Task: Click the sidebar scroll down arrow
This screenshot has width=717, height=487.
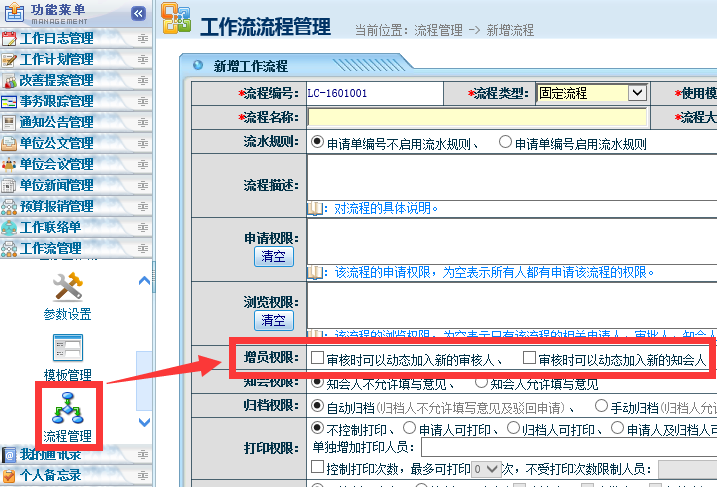Action: (x=144, y=422)
